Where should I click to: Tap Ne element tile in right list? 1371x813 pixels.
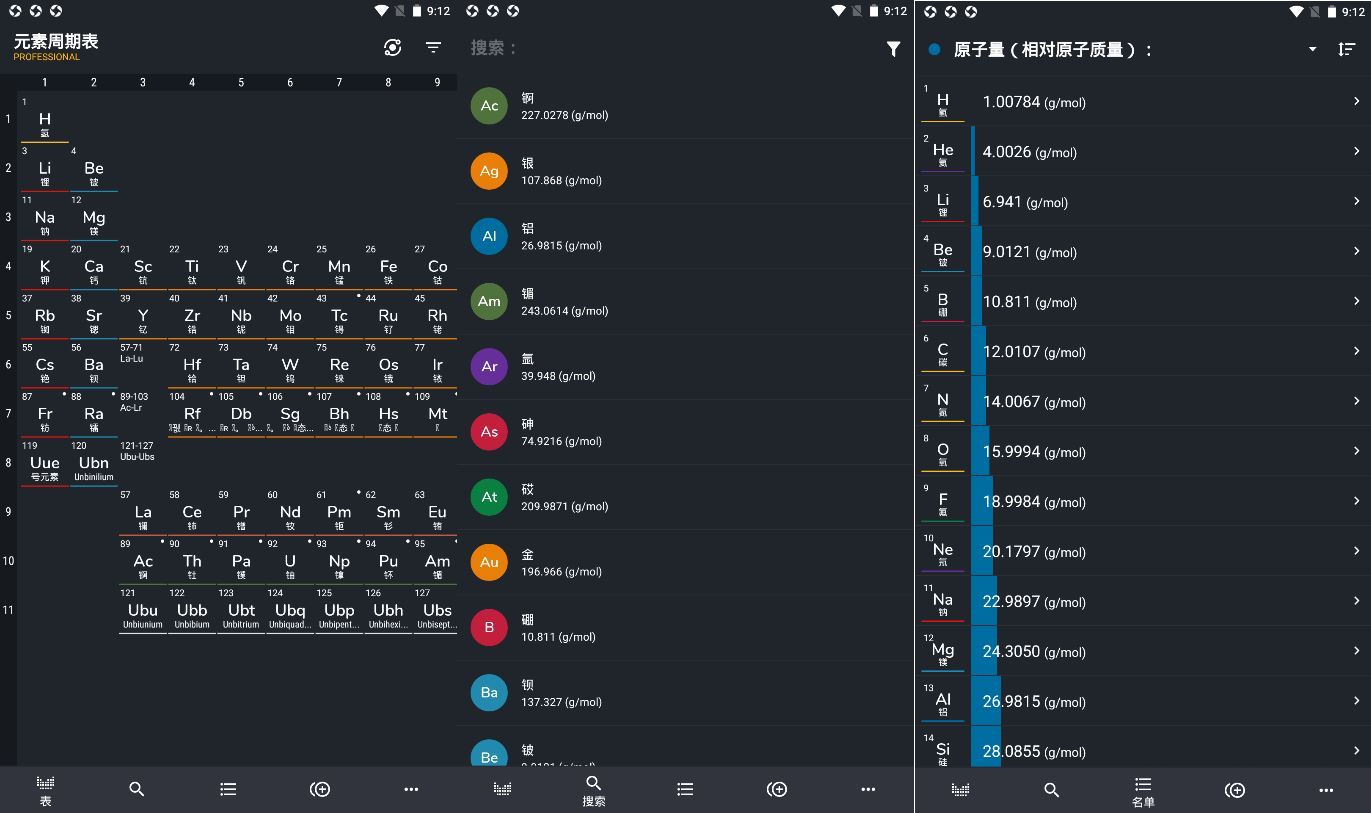(943, 551)
